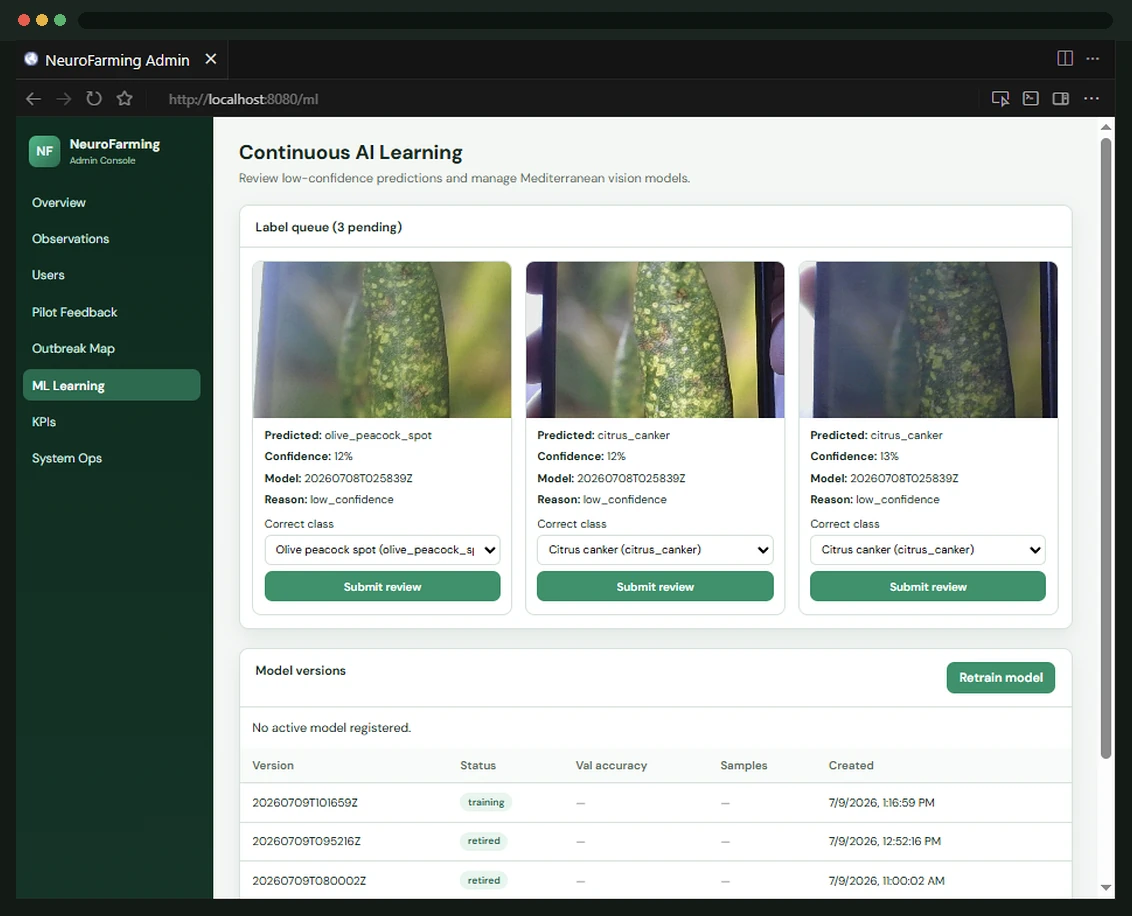This screenshot has height=916, width=1132.
Task: Click version 20260709T101659Z row
Action: click(x=656, y=803)
